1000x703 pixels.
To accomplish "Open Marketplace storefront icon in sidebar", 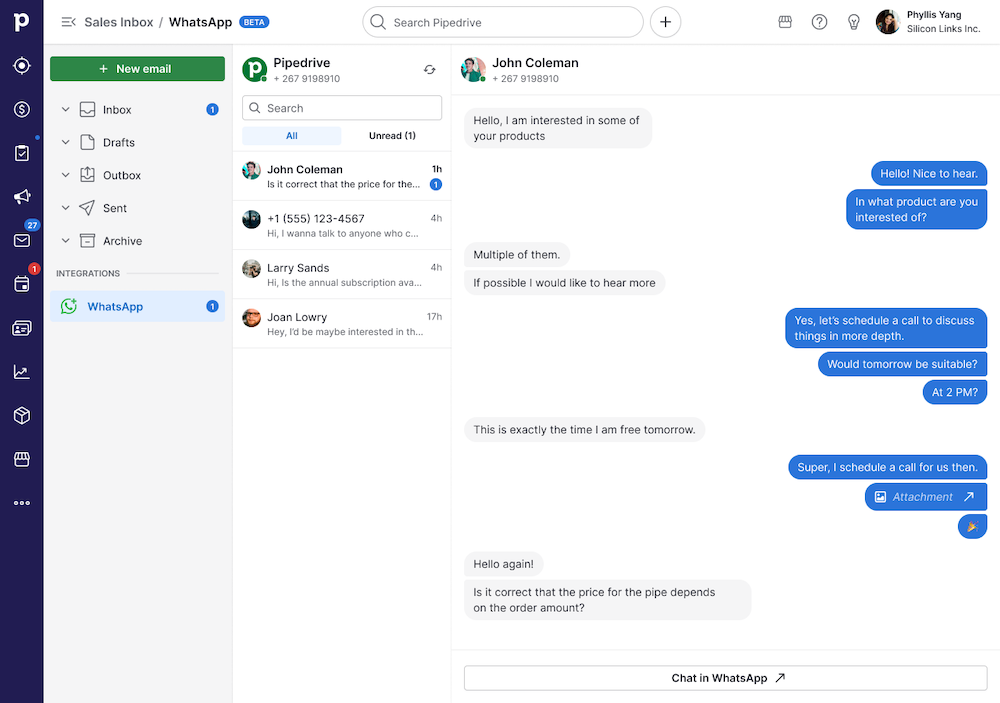I will pos(22,459).
